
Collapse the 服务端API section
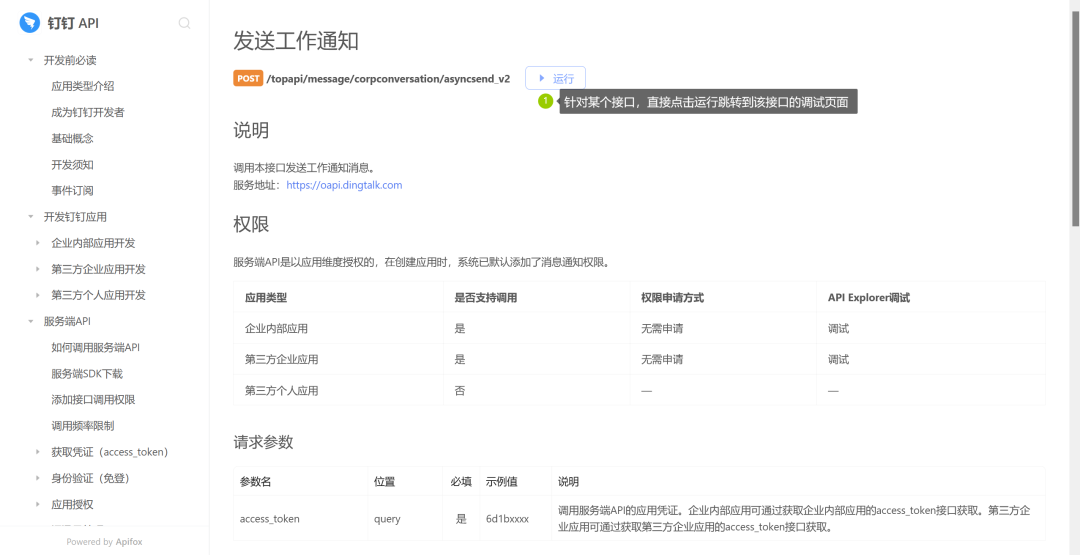click(x=30, y=322)
